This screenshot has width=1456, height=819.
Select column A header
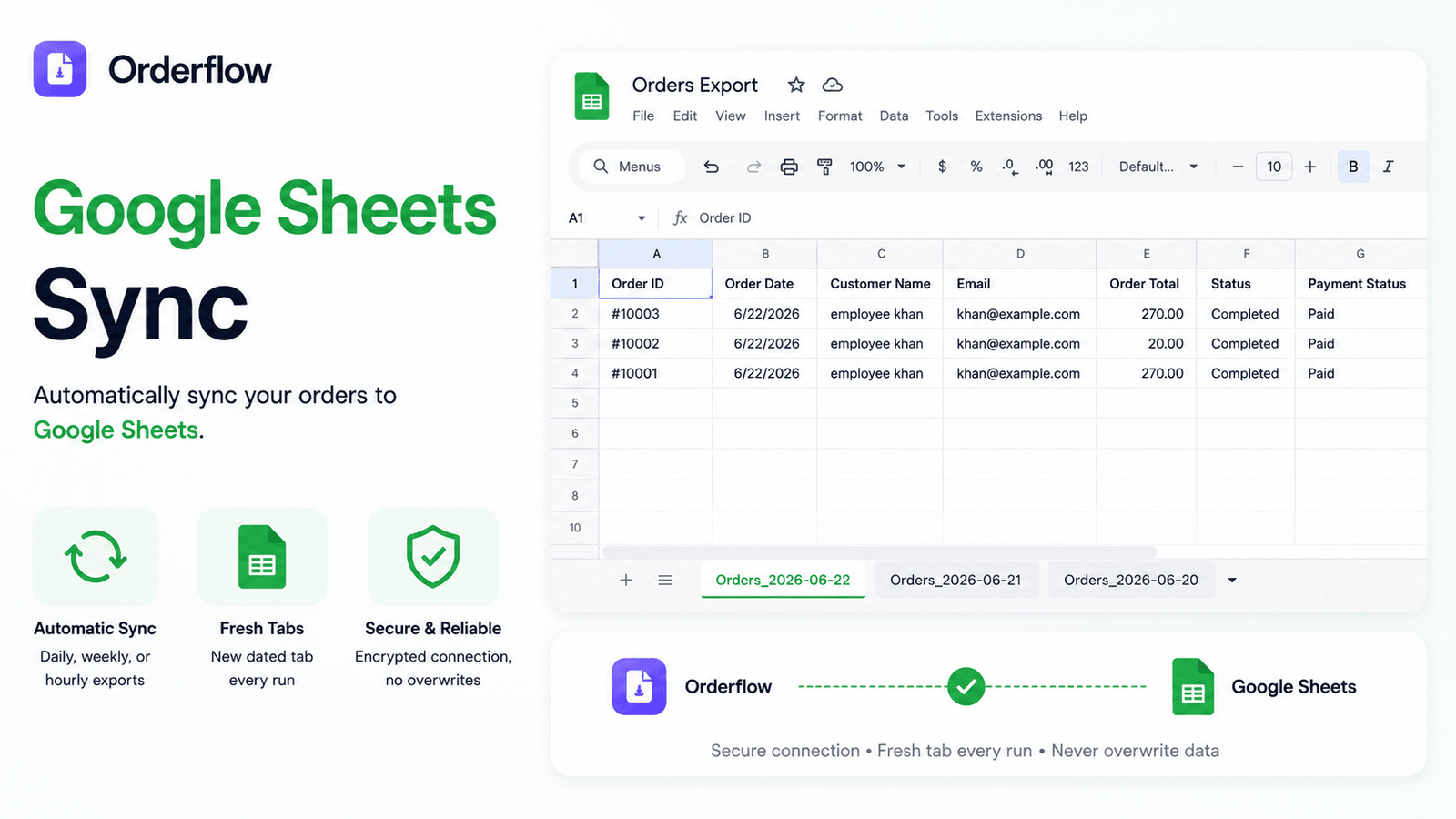click(x=656, y=254)
